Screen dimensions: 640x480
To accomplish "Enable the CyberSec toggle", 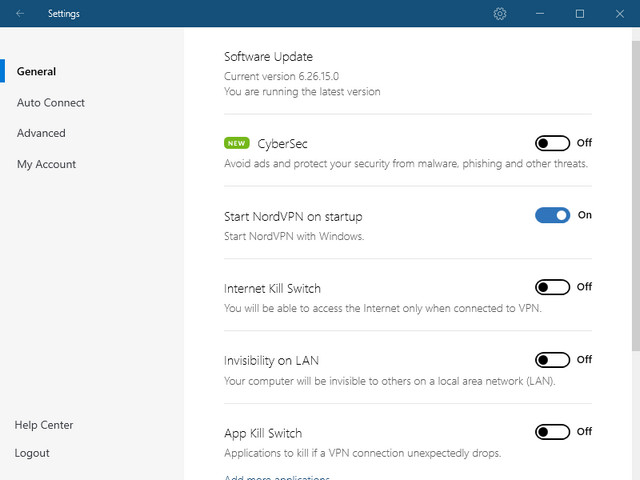I will tap(552, 143).
